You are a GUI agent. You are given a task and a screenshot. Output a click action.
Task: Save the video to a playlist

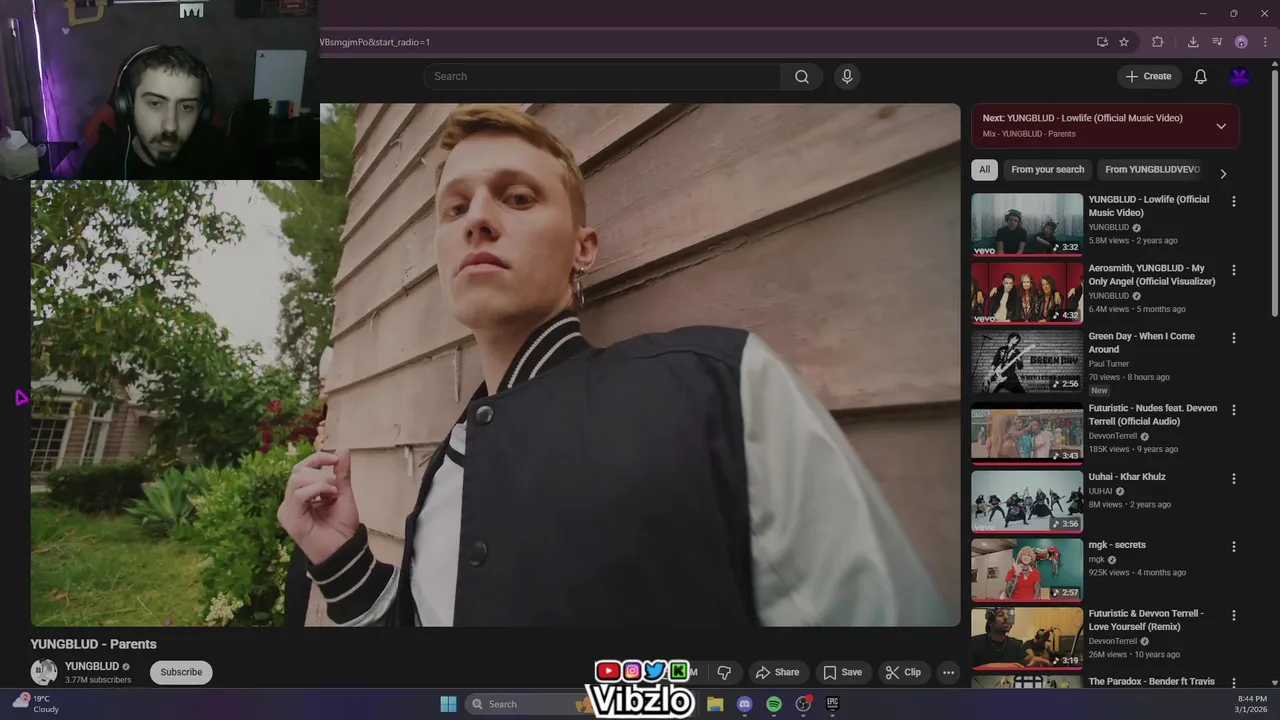(842, 672)
